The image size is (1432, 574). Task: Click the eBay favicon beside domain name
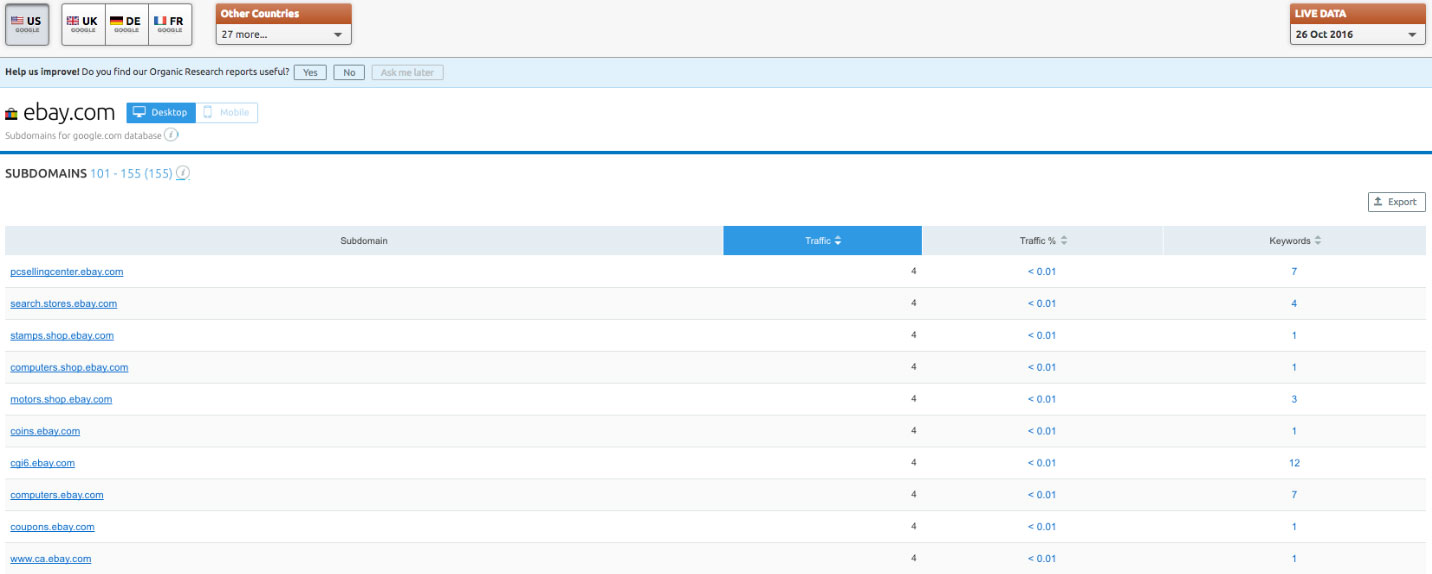click(x=12, y=114)
